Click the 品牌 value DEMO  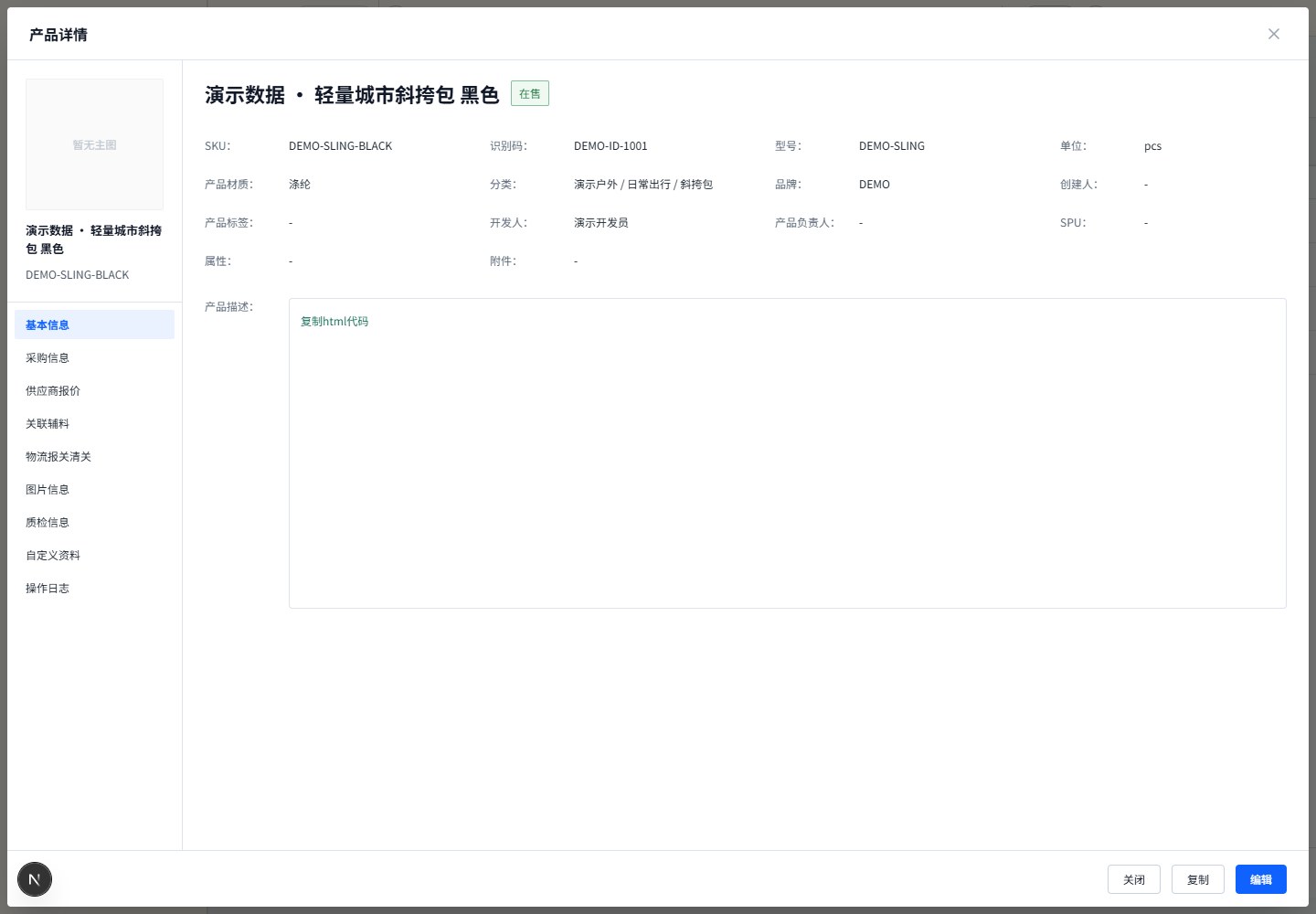875,185
